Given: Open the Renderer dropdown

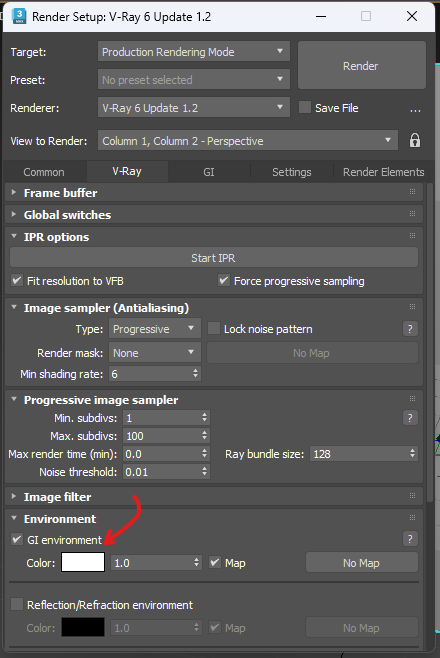Looking at the screenshot, I should coord(194,108).
